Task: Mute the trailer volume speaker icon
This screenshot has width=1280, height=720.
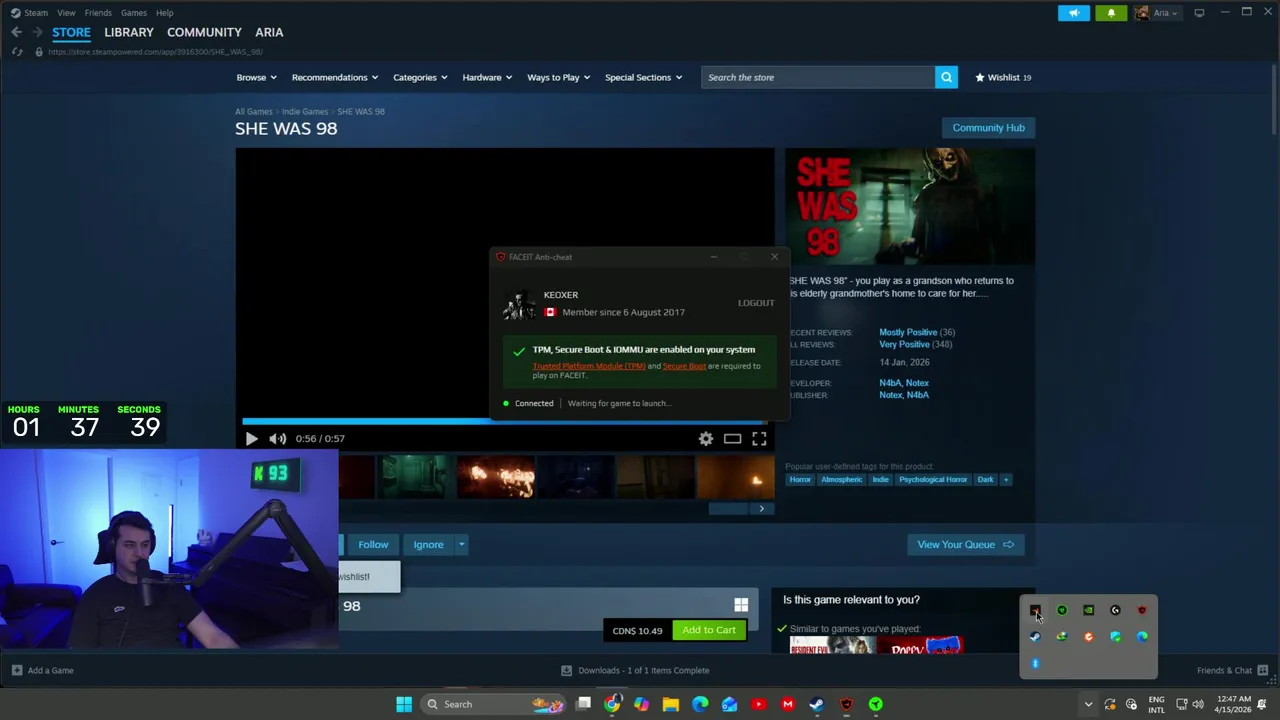Action: [277, 438]
